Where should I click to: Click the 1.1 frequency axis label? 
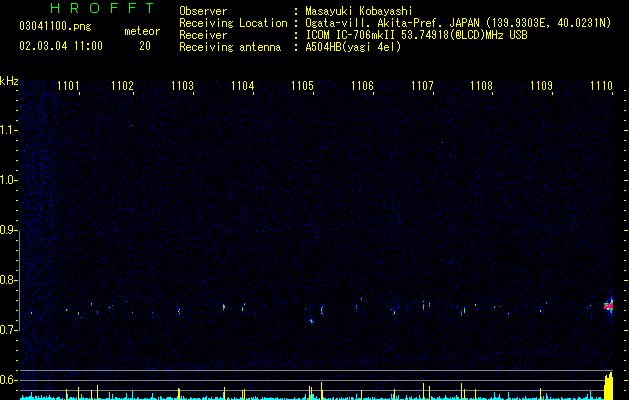click(x=8, y=130)
